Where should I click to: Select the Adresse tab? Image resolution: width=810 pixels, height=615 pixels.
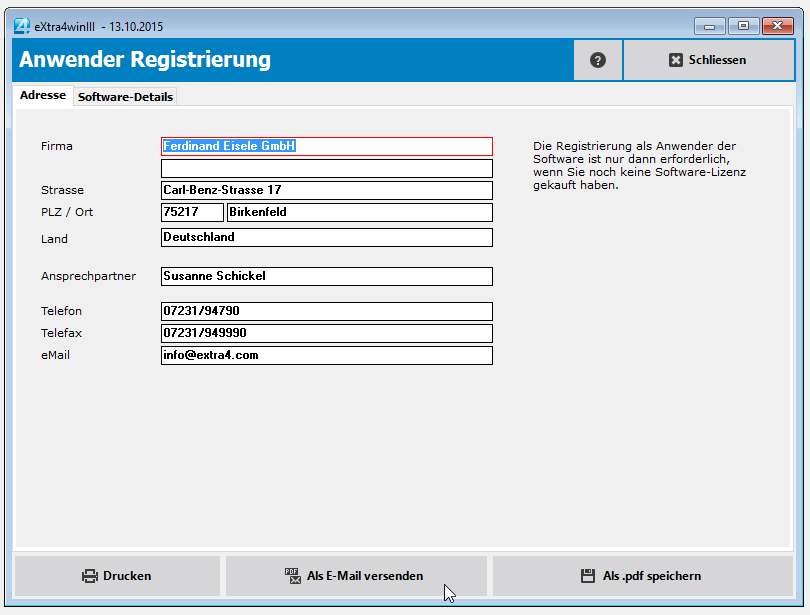click(42, 95)
